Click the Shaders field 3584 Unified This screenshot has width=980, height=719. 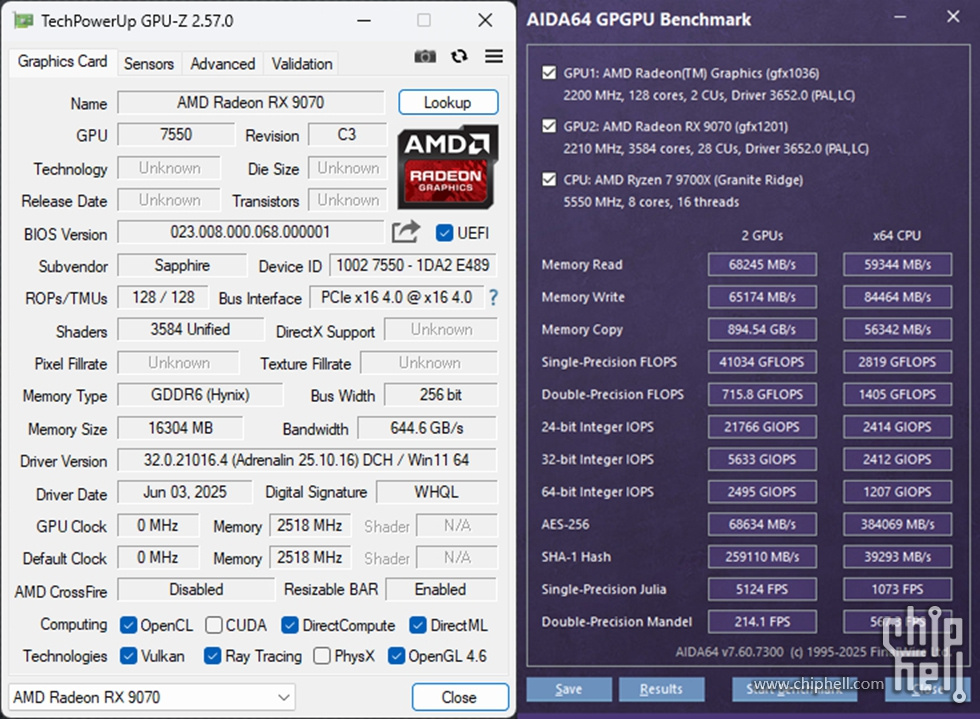click(191, 329)
